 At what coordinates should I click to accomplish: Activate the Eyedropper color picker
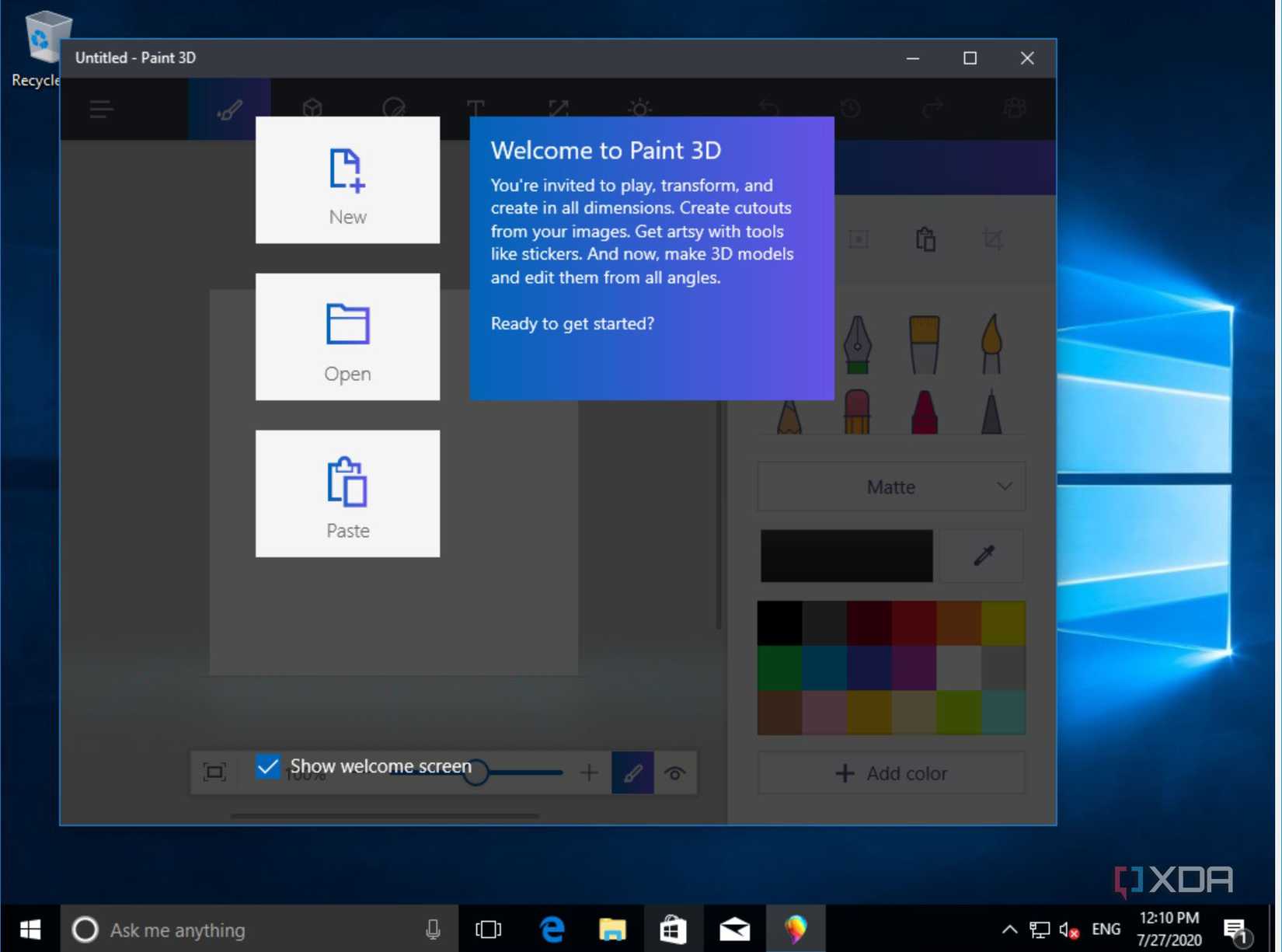(981, 556)
